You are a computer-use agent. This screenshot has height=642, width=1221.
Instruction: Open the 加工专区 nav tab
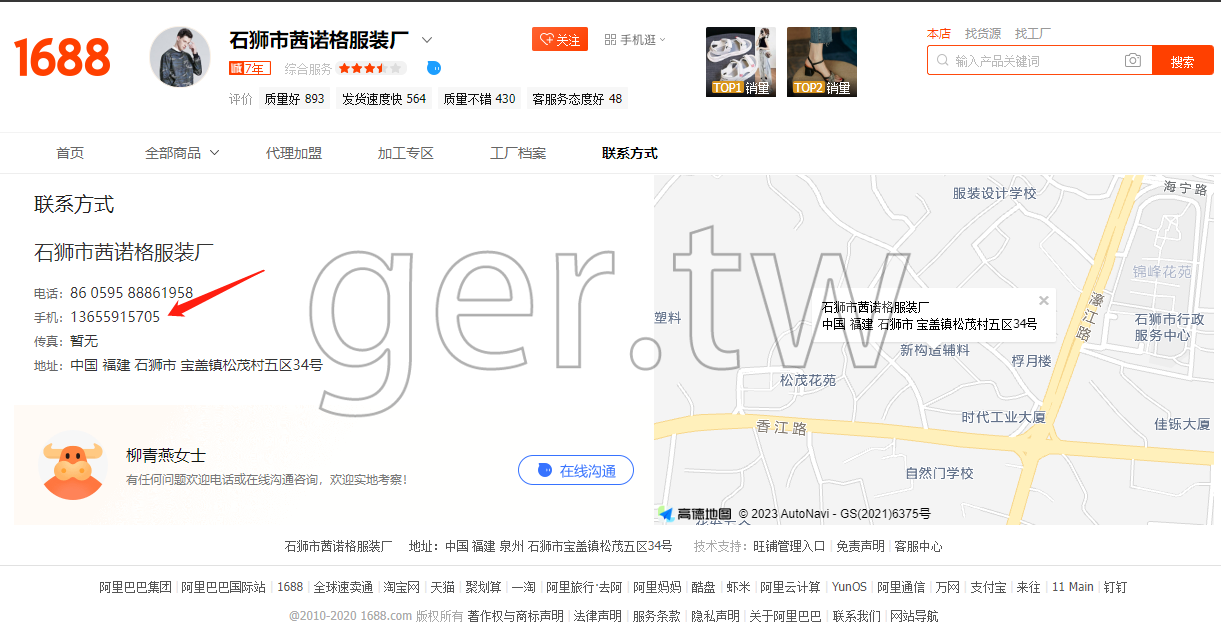406,153
